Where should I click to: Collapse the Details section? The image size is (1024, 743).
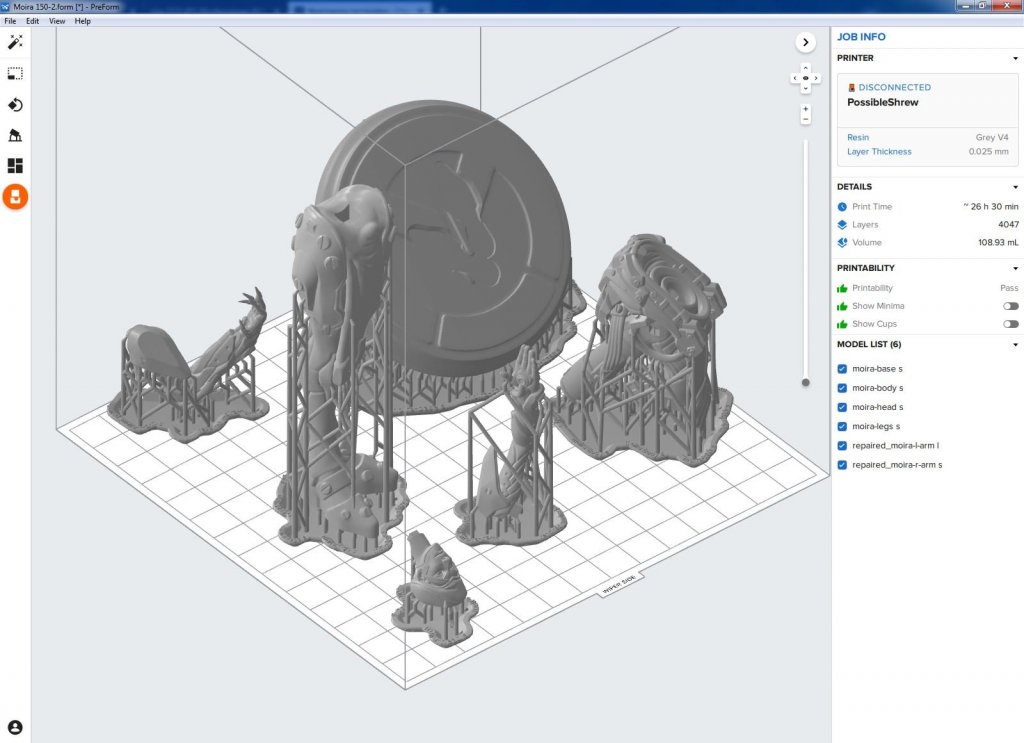[1015, 187]
